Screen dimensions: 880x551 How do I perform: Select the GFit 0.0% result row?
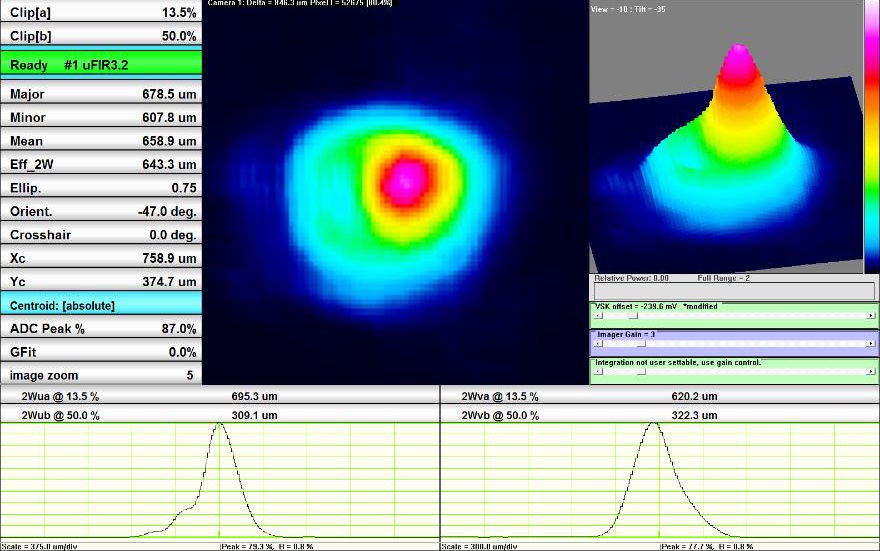(101, 351)
